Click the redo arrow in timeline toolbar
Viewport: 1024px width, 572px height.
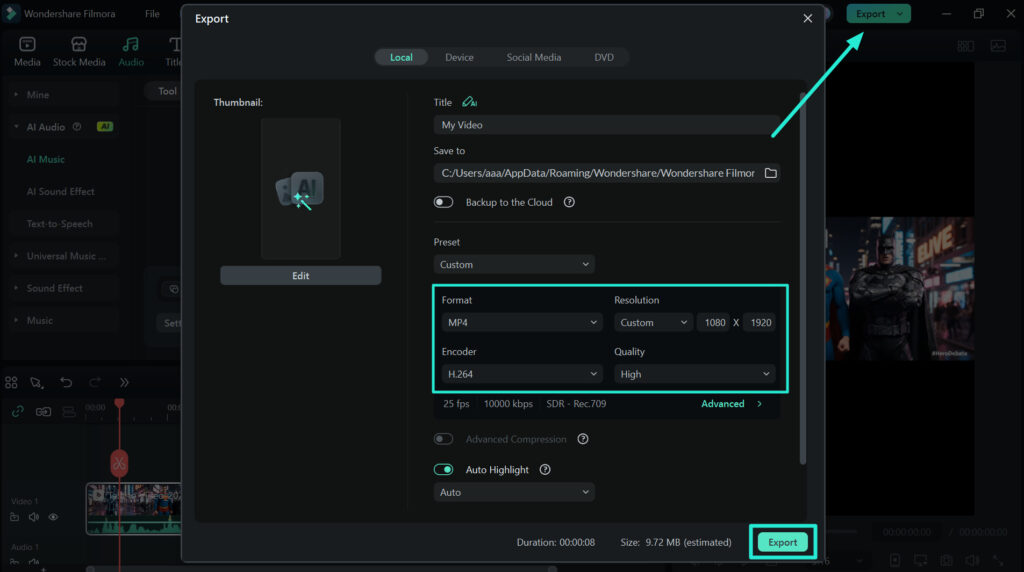tap(95, 383)
